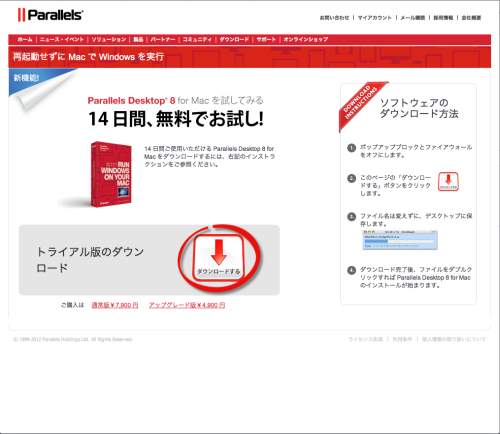Click the トライアル版のダウンロード text
This screenshot has height=434, width=500.
pos(90,259)
